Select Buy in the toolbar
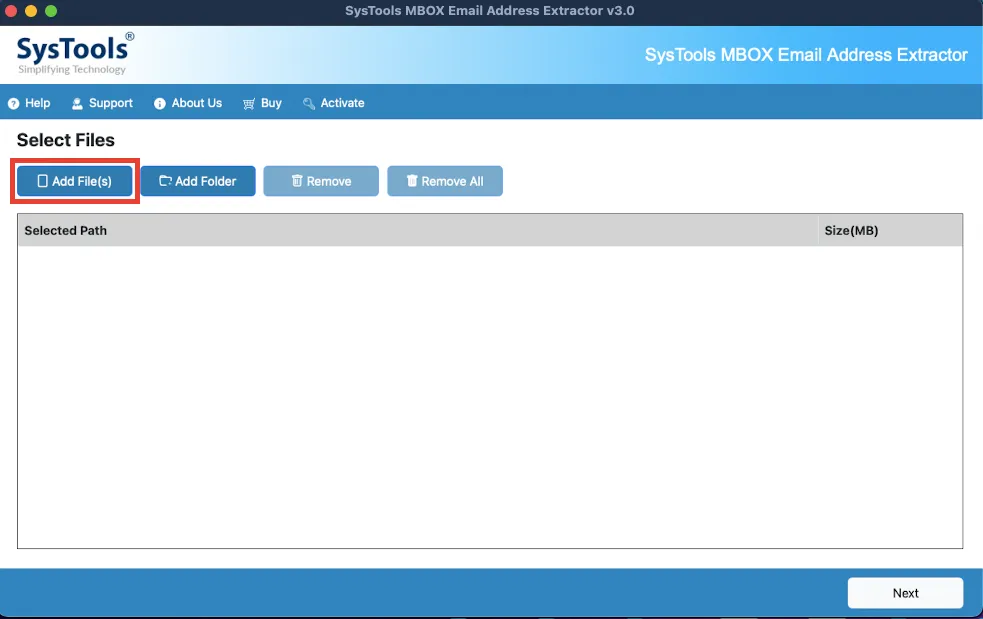This screenshot has width=983, height=619. (x=262, y=103)
